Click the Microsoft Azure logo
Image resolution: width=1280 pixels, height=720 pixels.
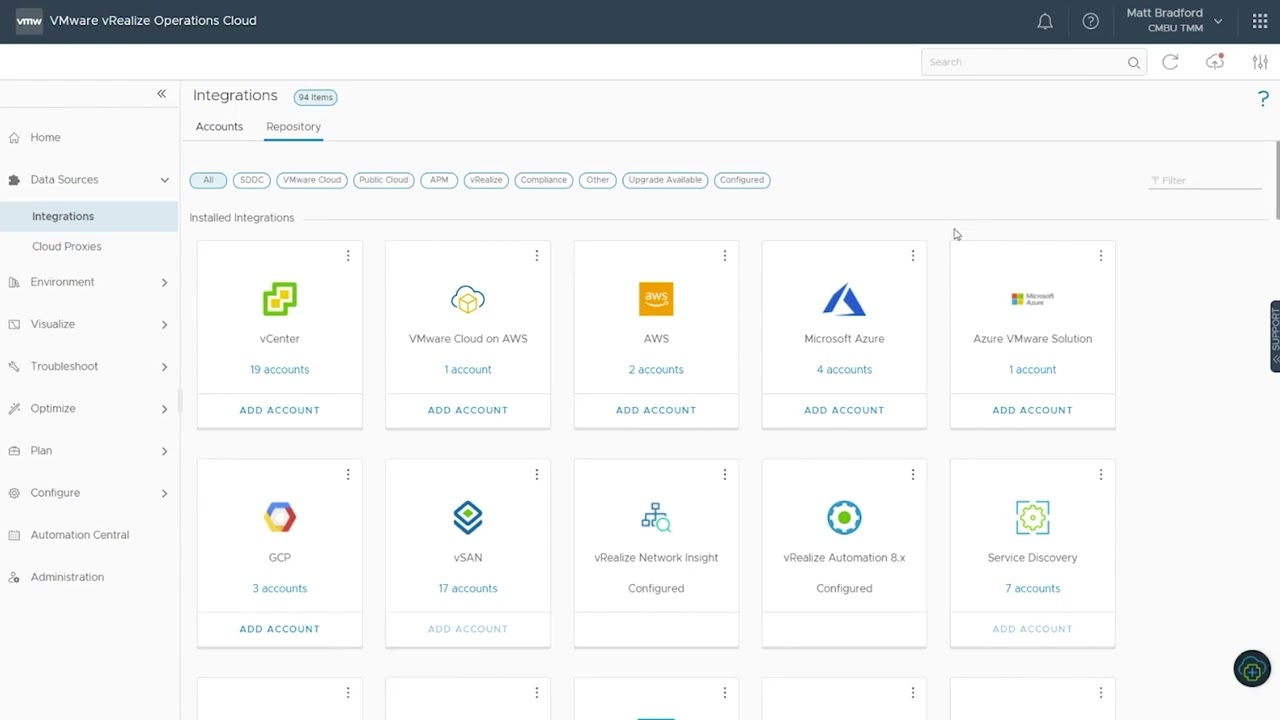[x=844, y=298]
